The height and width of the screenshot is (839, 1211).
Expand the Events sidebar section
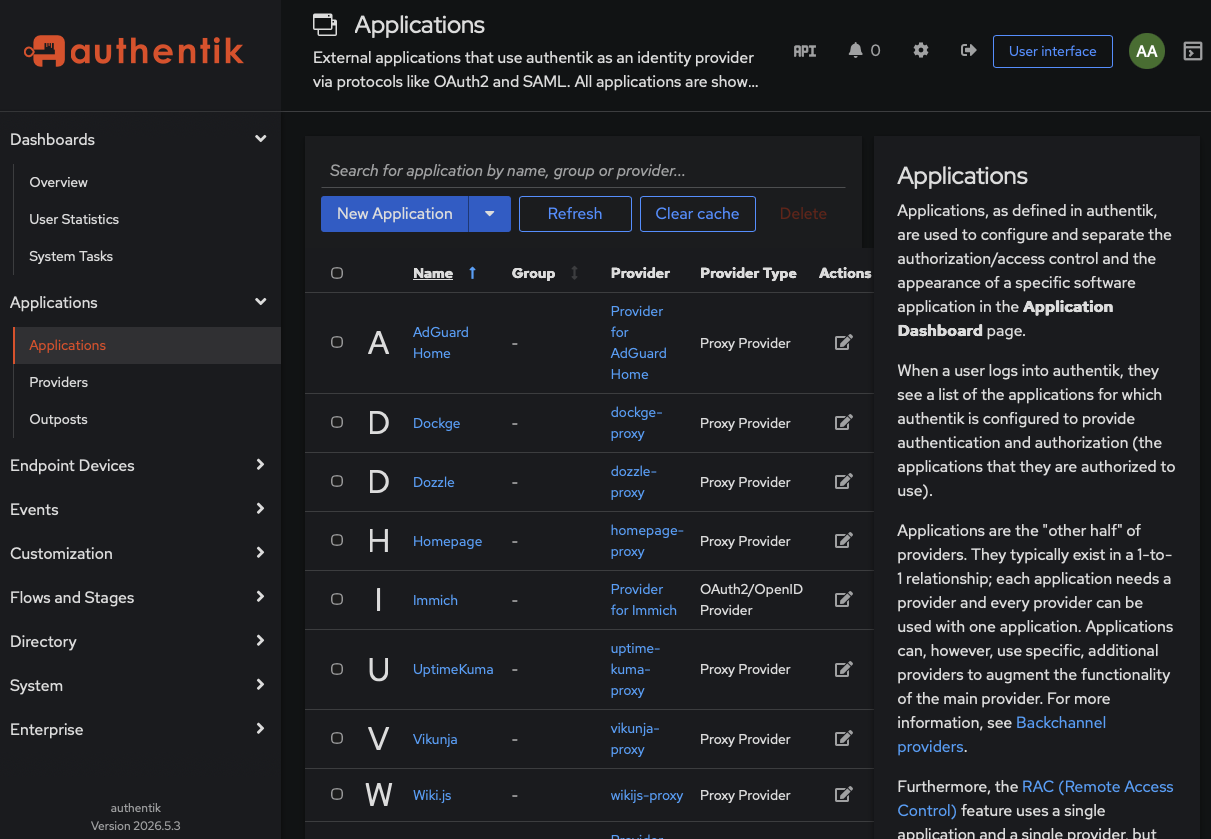coord(140,509)
